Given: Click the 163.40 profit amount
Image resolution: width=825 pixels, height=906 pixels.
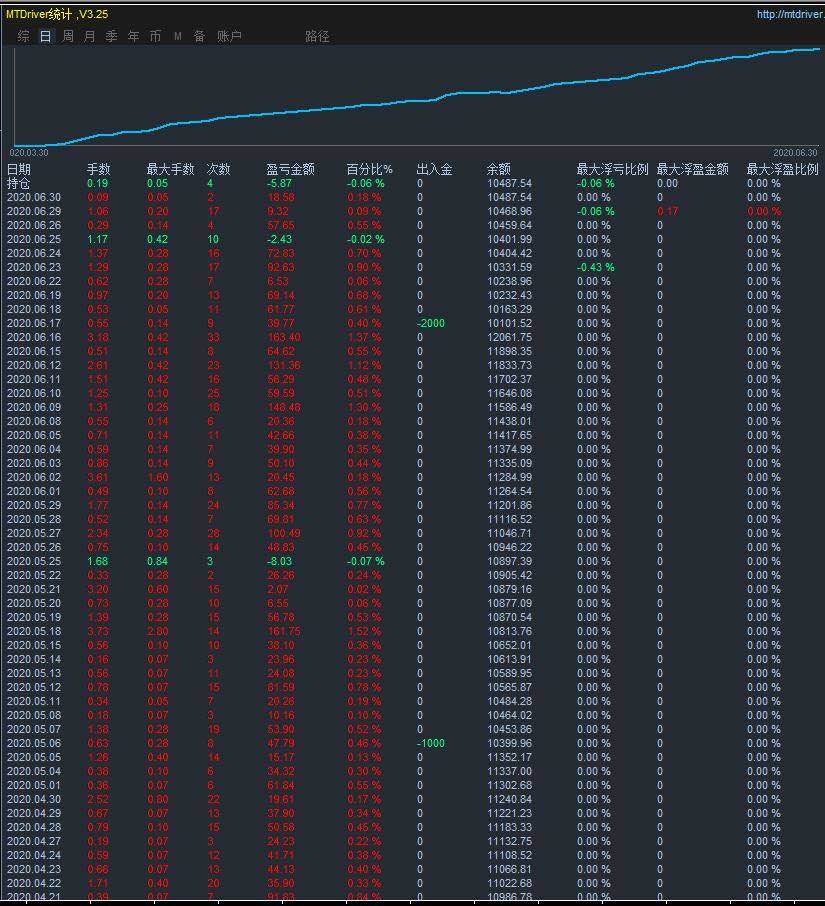Looking at the screenshot, I should [x=284, y=337].
